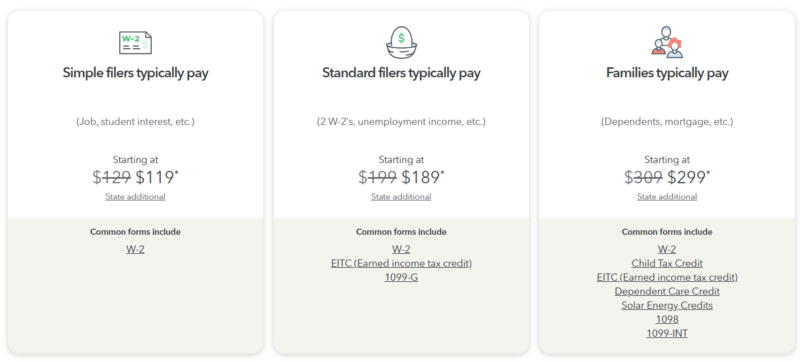Open the 1099-INT form link
Image resolution: width=800 pixels, height=362 pixels.
[667, 333]
